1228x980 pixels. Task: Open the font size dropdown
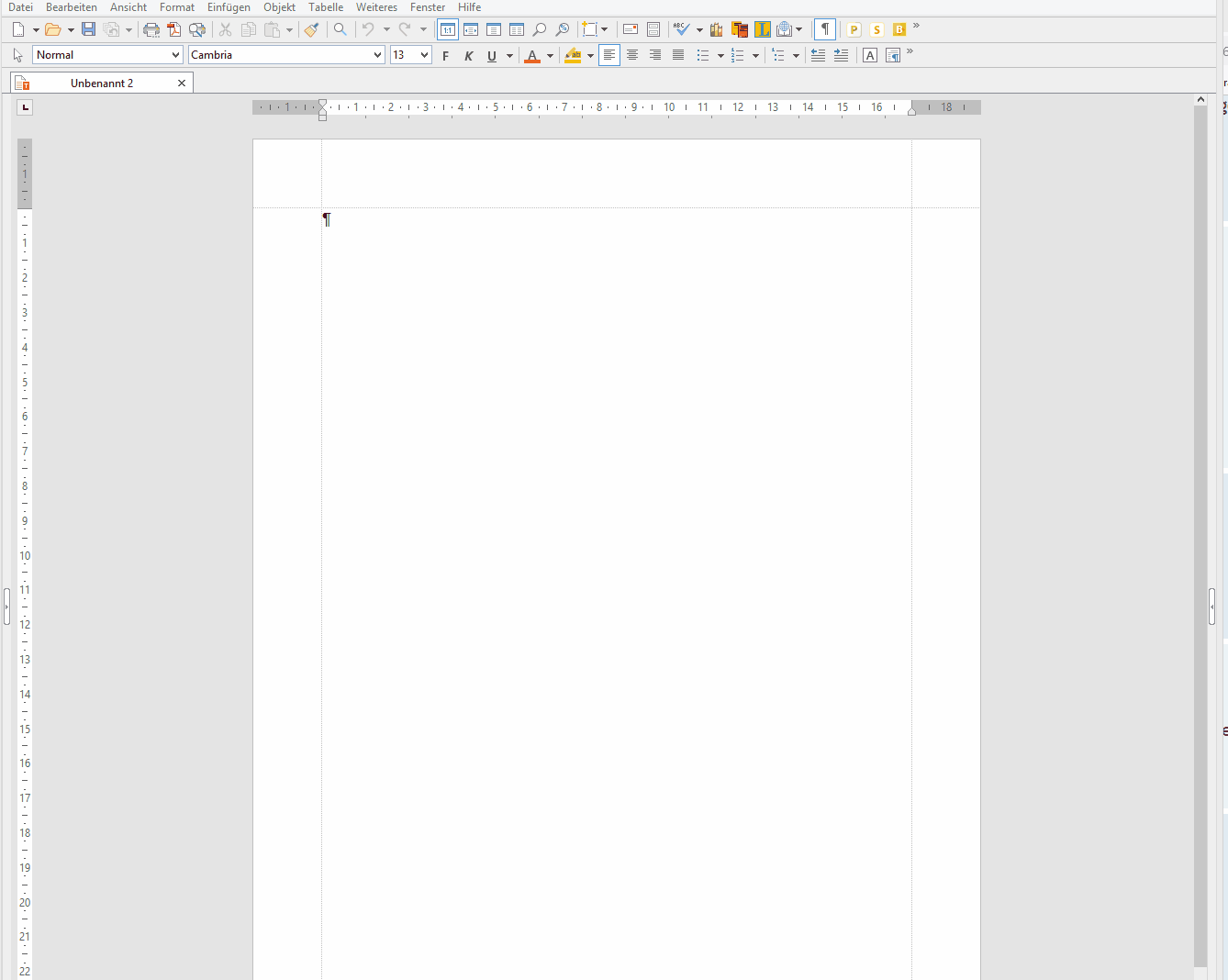[x=424, y=55]
